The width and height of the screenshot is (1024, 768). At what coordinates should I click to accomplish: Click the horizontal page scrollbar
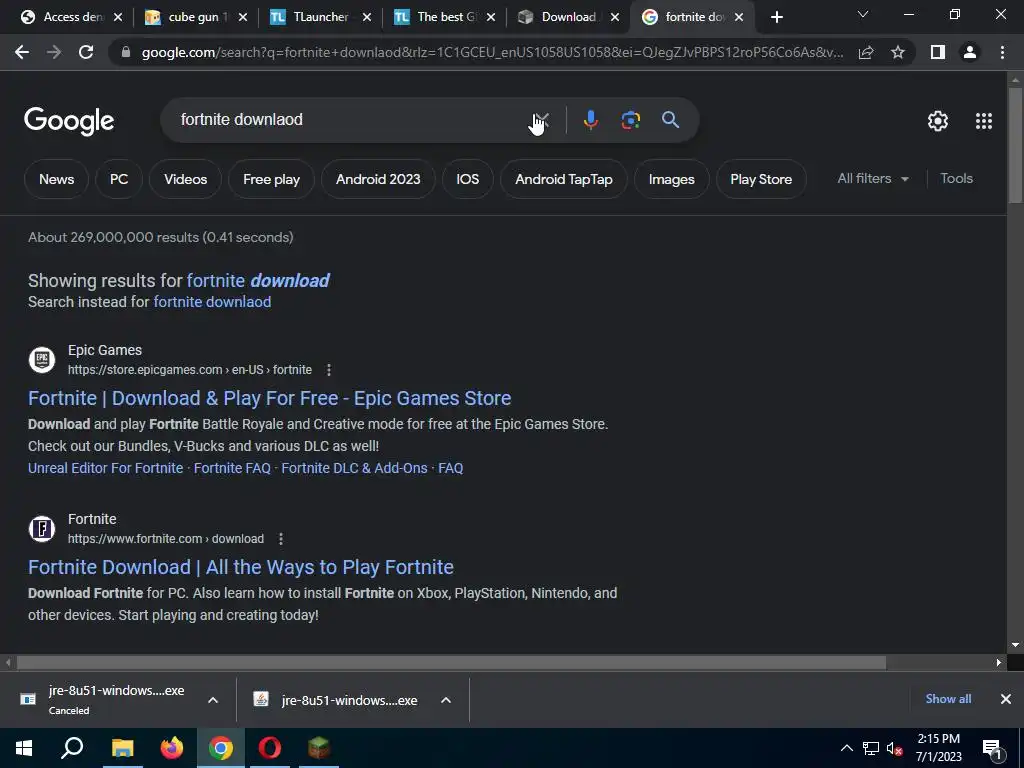(451, 663)
